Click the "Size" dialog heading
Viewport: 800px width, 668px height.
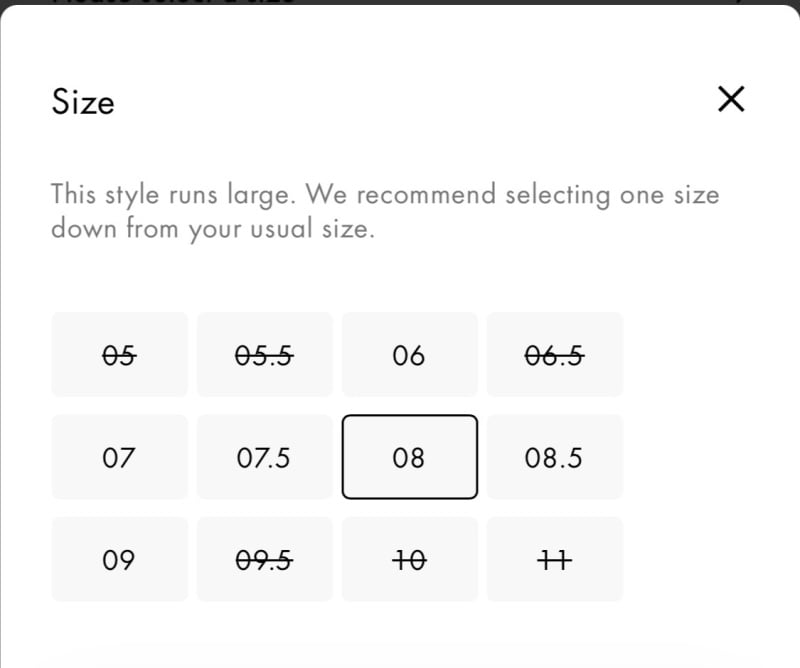point(83,102)
